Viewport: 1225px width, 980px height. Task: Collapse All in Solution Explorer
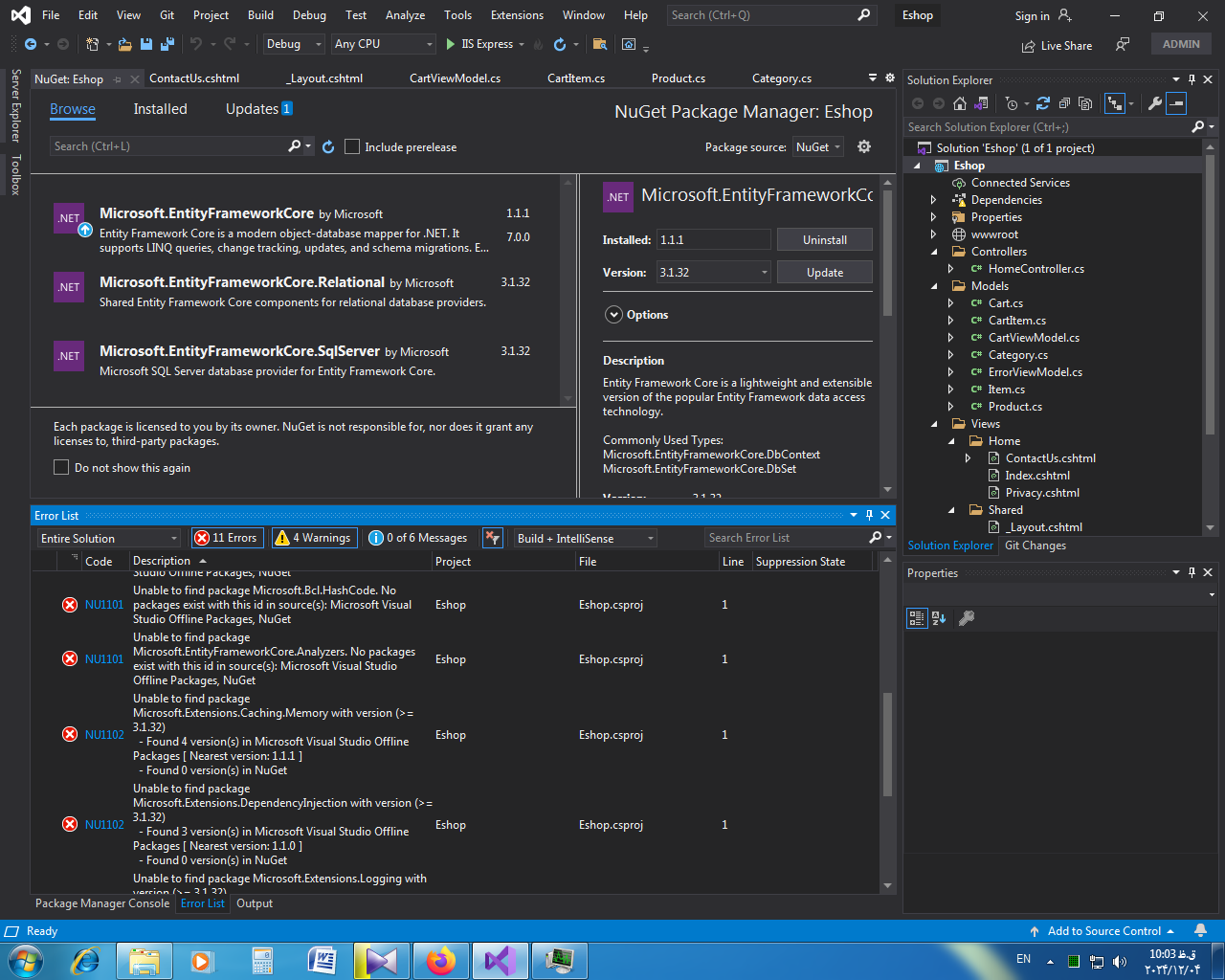[x=1065, y=103]
